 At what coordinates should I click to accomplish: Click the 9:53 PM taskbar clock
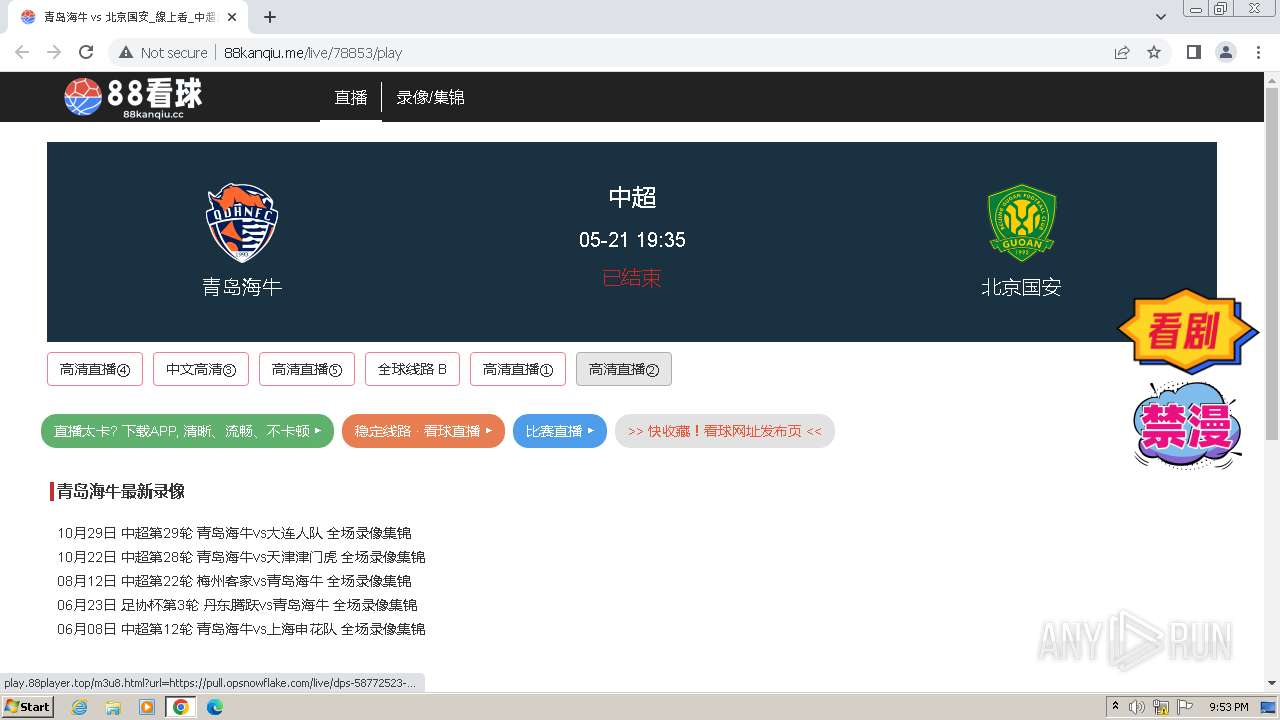point(1229,707)
